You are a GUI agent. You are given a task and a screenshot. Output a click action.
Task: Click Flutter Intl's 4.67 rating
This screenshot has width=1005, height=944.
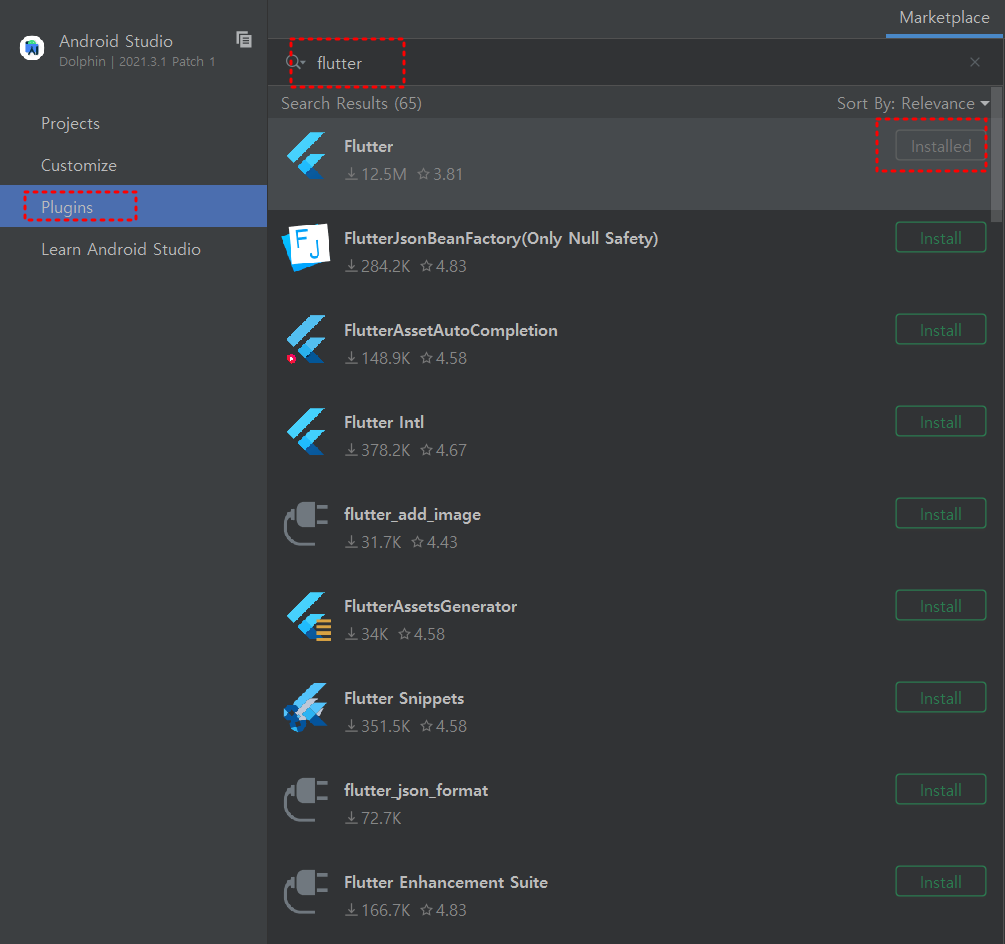[x=444, y=451]
